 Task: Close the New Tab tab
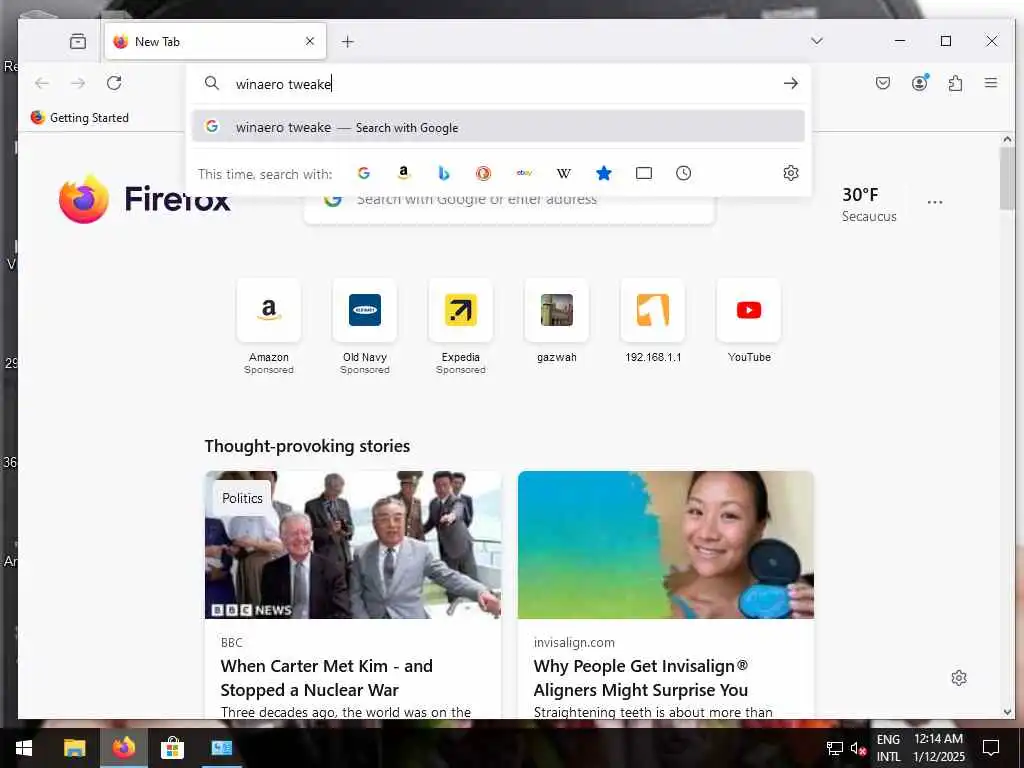[x=310, y=41]
